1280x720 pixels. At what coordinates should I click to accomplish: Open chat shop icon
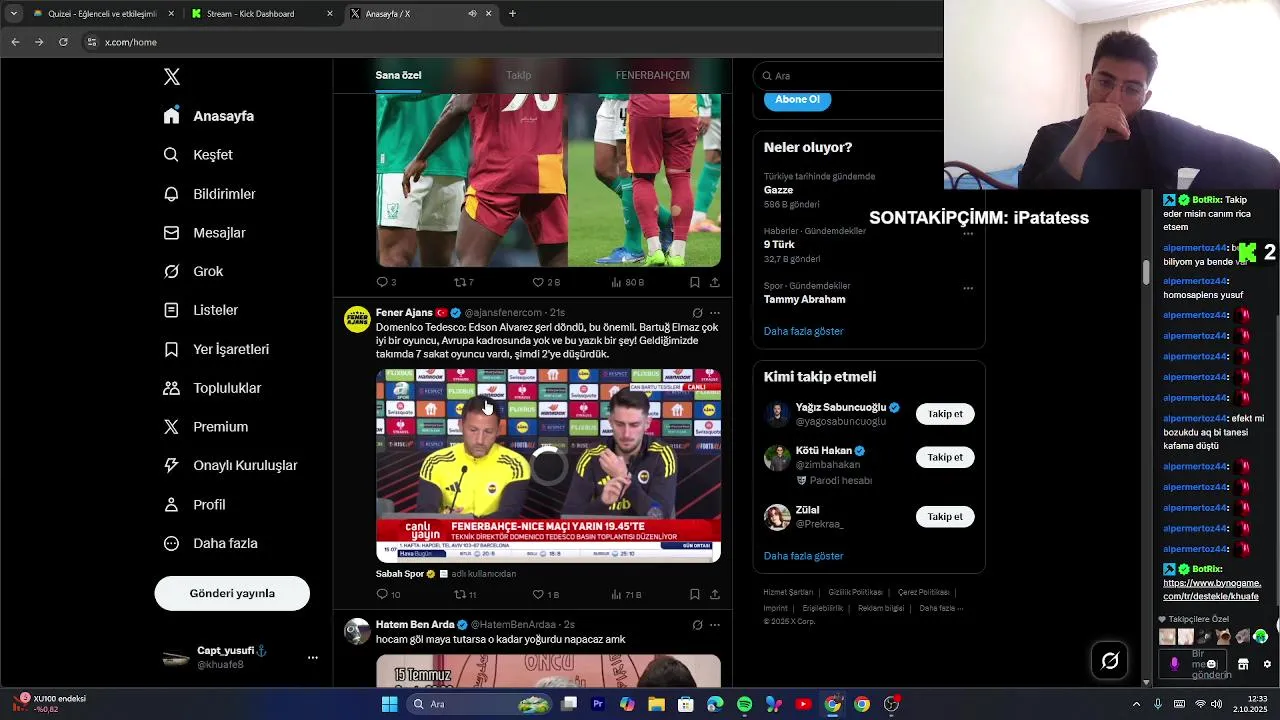coord(1243,664)
